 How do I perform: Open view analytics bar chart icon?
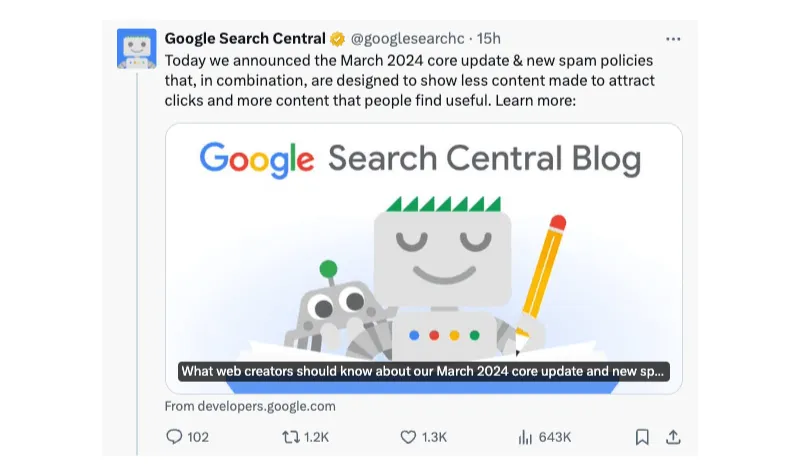coord(525,437)
